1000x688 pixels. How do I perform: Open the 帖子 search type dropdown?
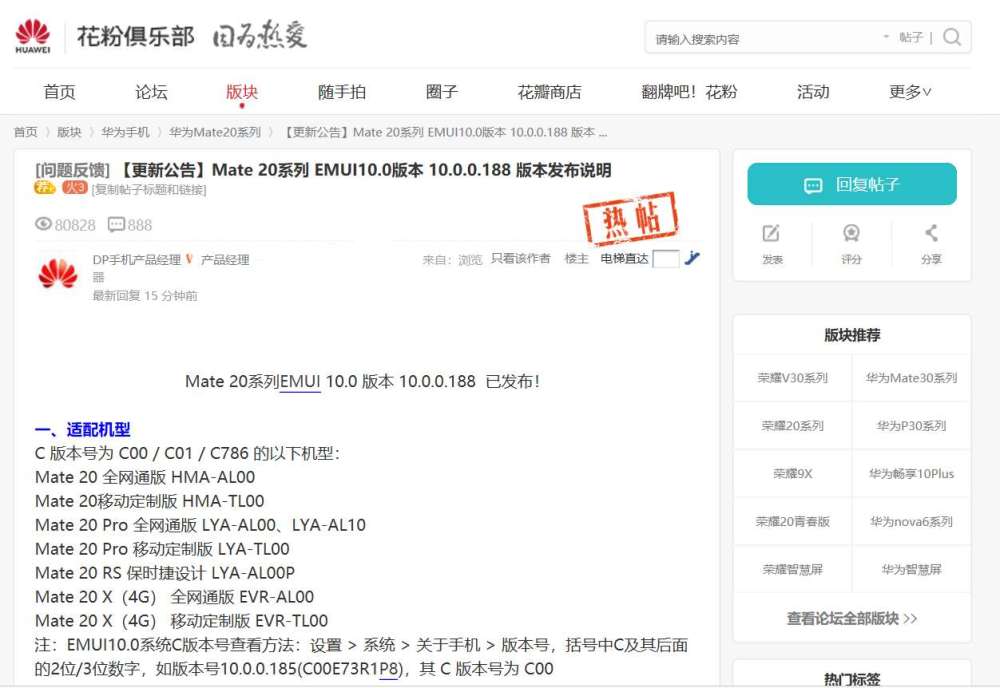(904, 37)
